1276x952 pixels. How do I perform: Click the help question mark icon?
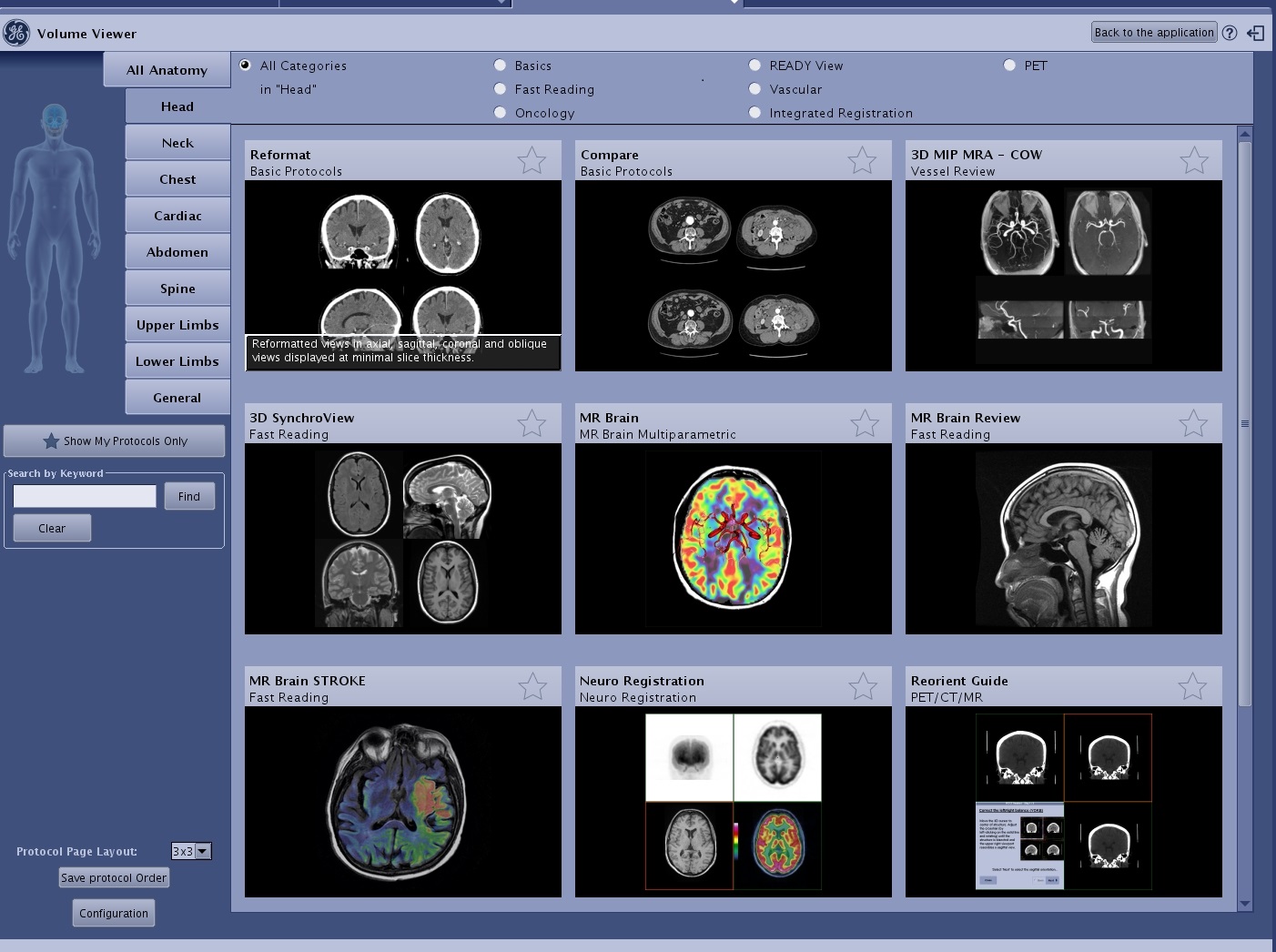click(x=1230, y=33)
